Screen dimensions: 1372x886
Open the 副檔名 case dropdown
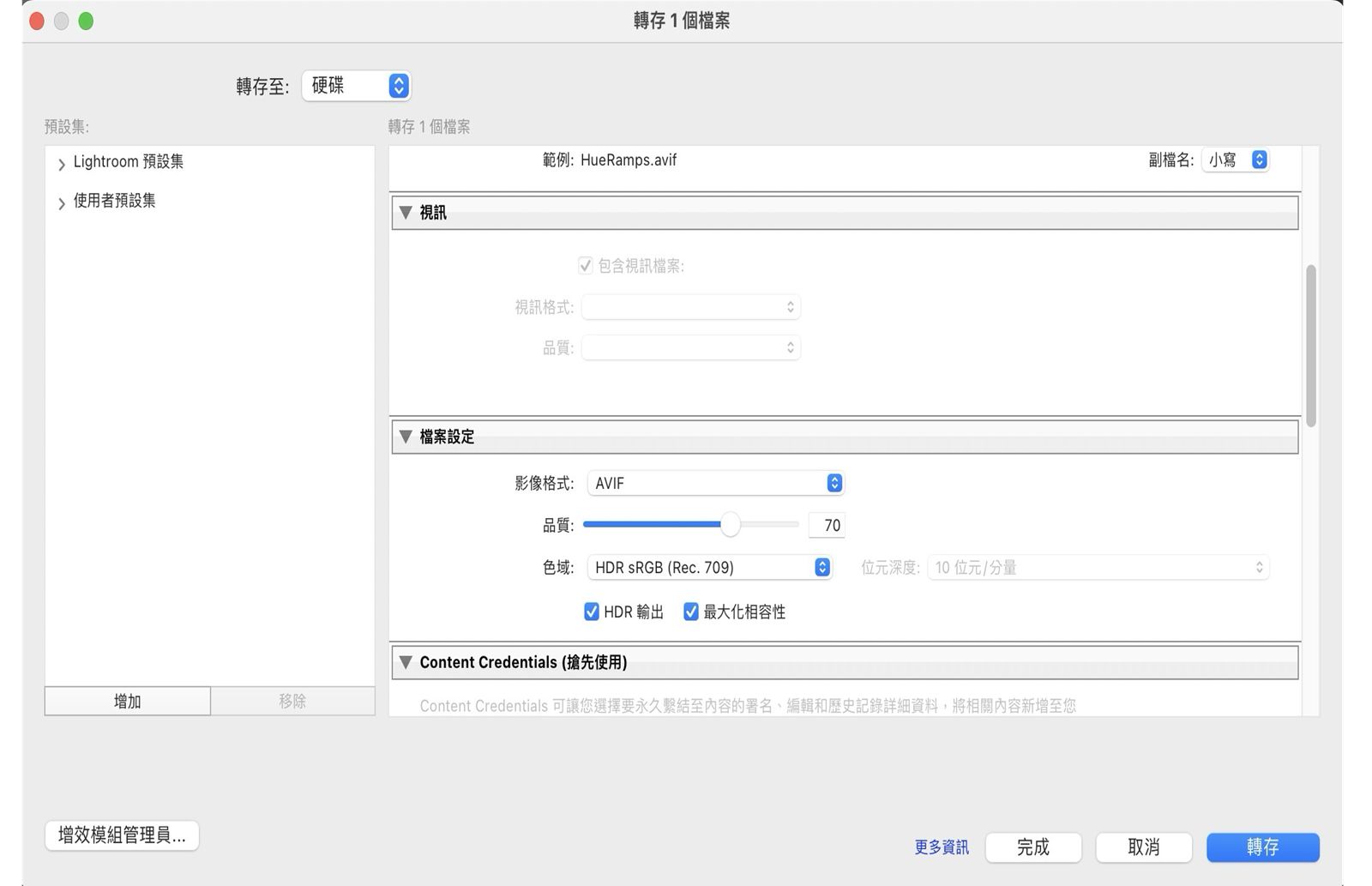click(1236, 160)
